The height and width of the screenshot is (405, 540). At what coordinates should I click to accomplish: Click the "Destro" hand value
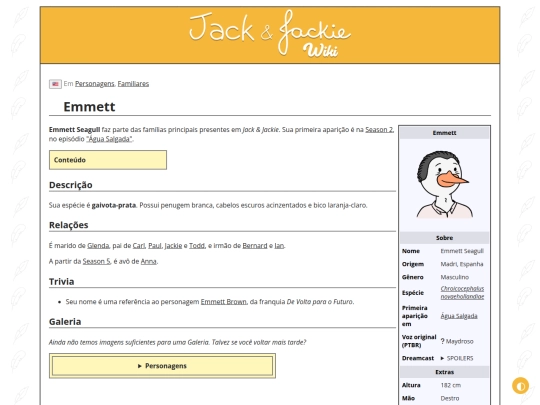click(x=450, y=398)
